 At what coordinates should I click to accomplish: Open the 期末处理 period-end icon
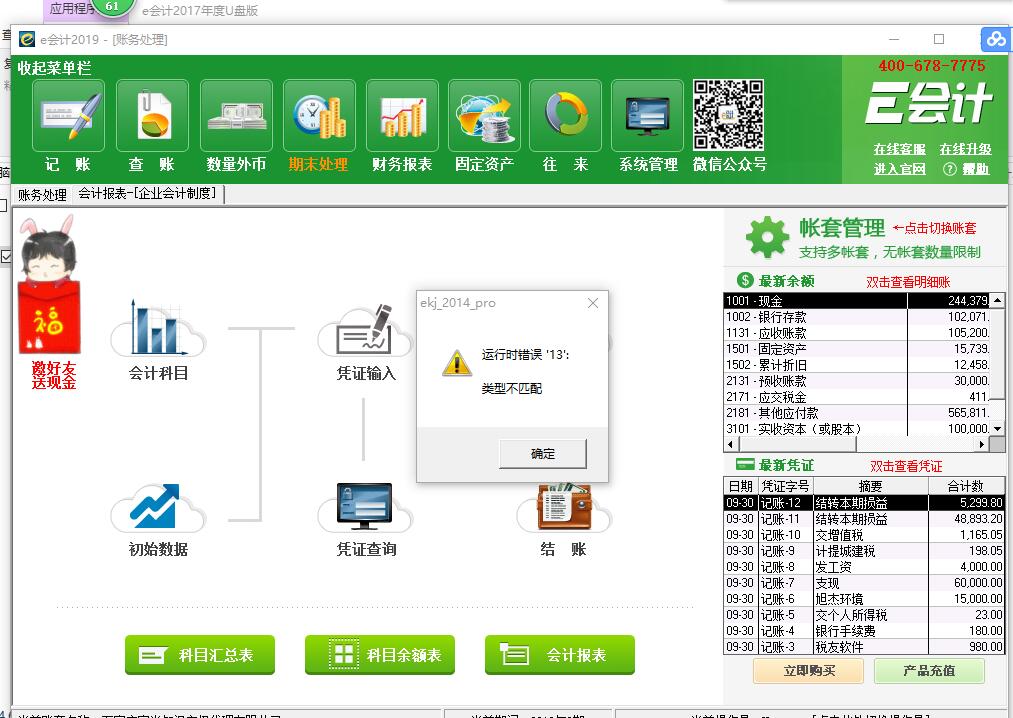click(x=319, y=116)
